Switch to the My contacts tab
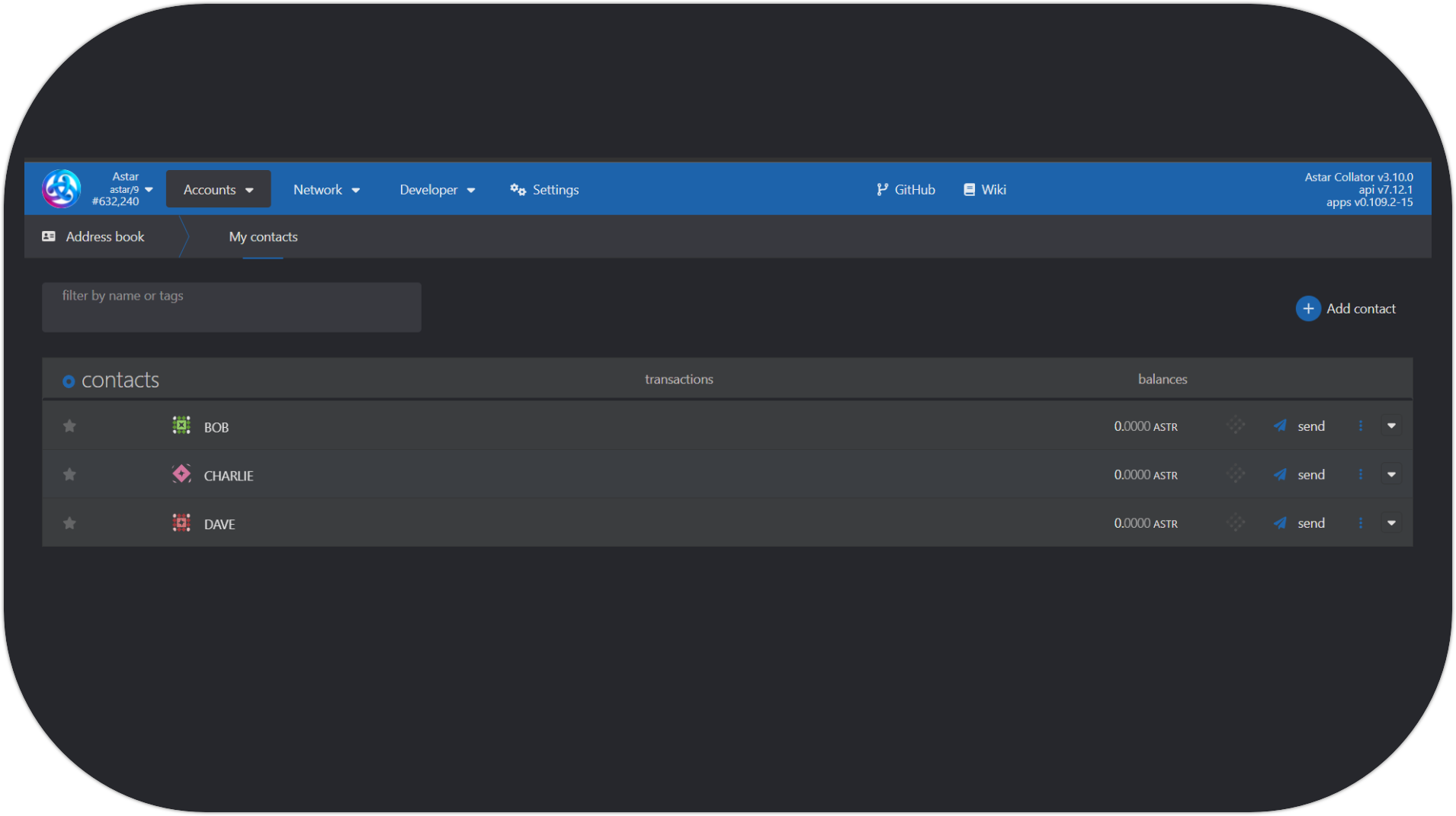Image resolution: width=1456 pixels, height=816 pixels. pos(263,237)
